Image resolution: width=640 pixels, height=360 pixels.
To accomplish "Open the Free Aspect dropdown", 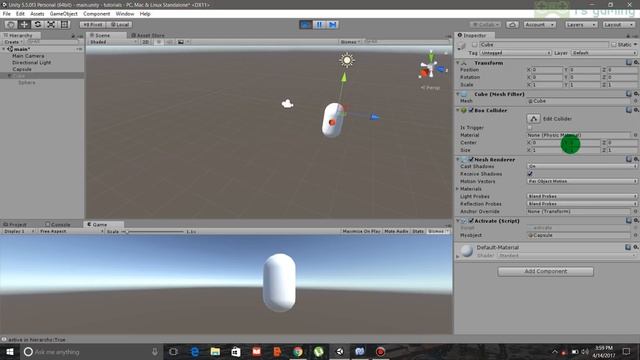I will click(x=70, y=231).
